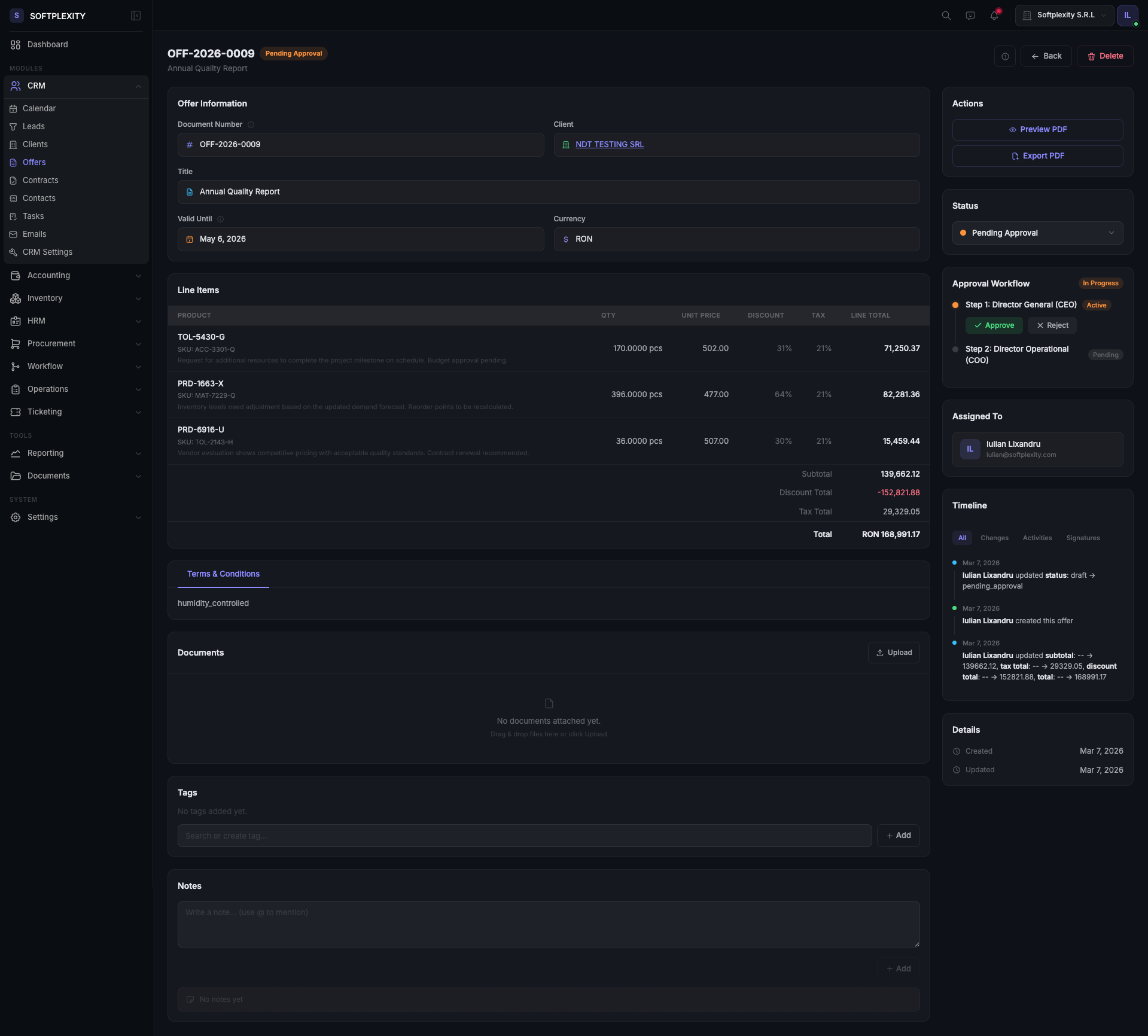Click the info icon next to Back button
Image resolution: width=1148 pixels, height=1036 pixels.
(x=1004, y=56)
